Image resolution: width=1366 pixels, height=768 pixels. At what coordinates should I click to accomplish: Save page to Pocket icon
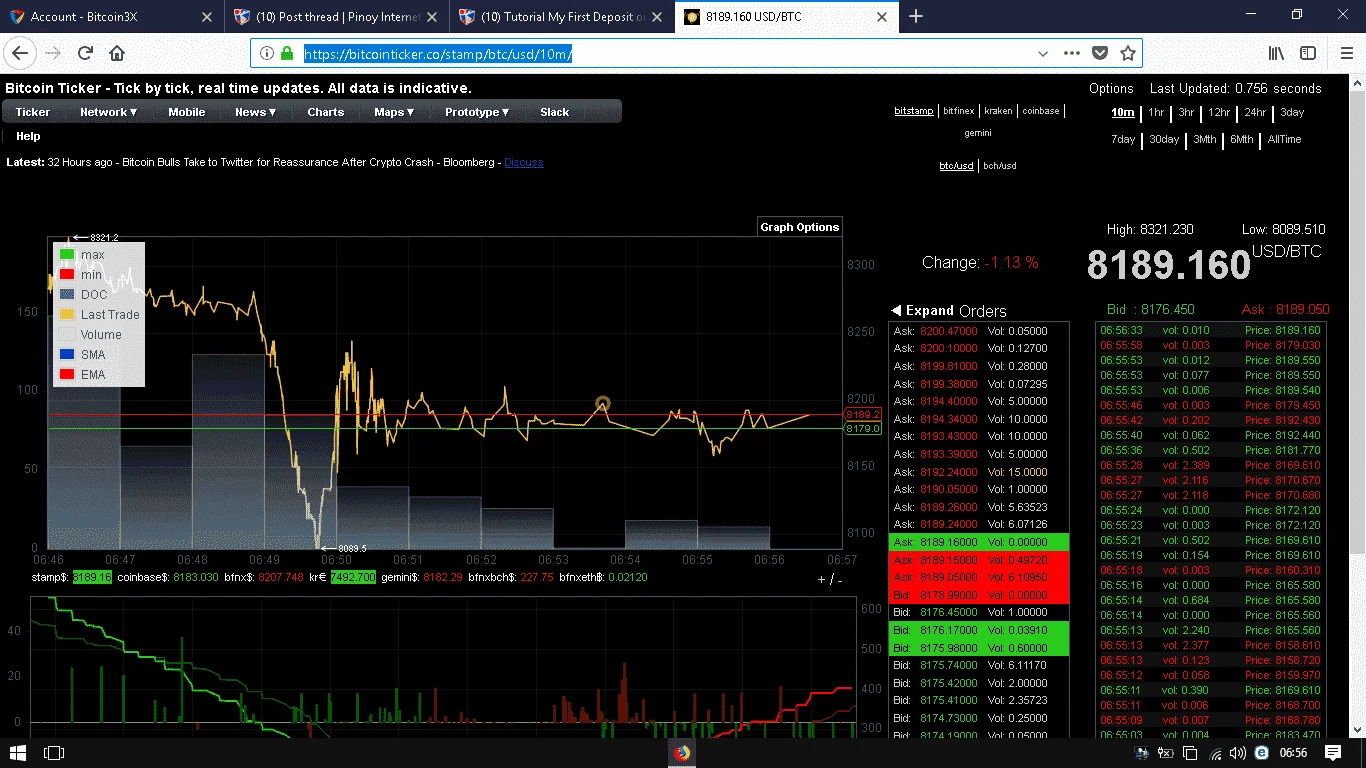(1100, 53)
